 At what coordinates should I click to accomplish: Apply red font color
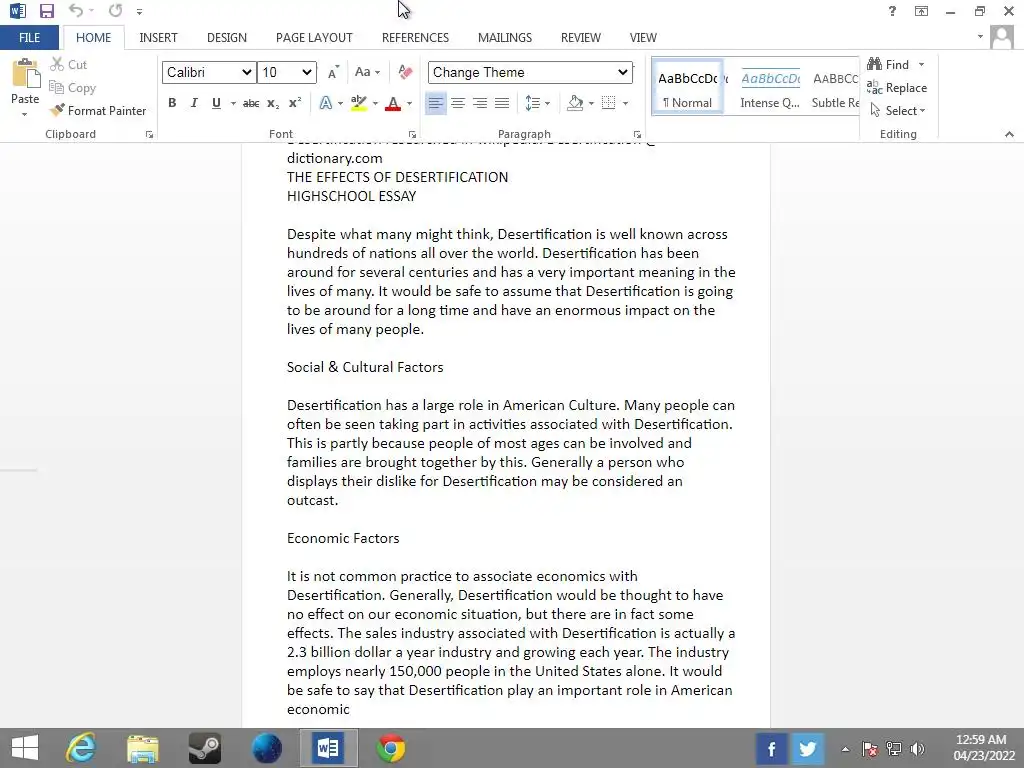[x=393, y=103]
